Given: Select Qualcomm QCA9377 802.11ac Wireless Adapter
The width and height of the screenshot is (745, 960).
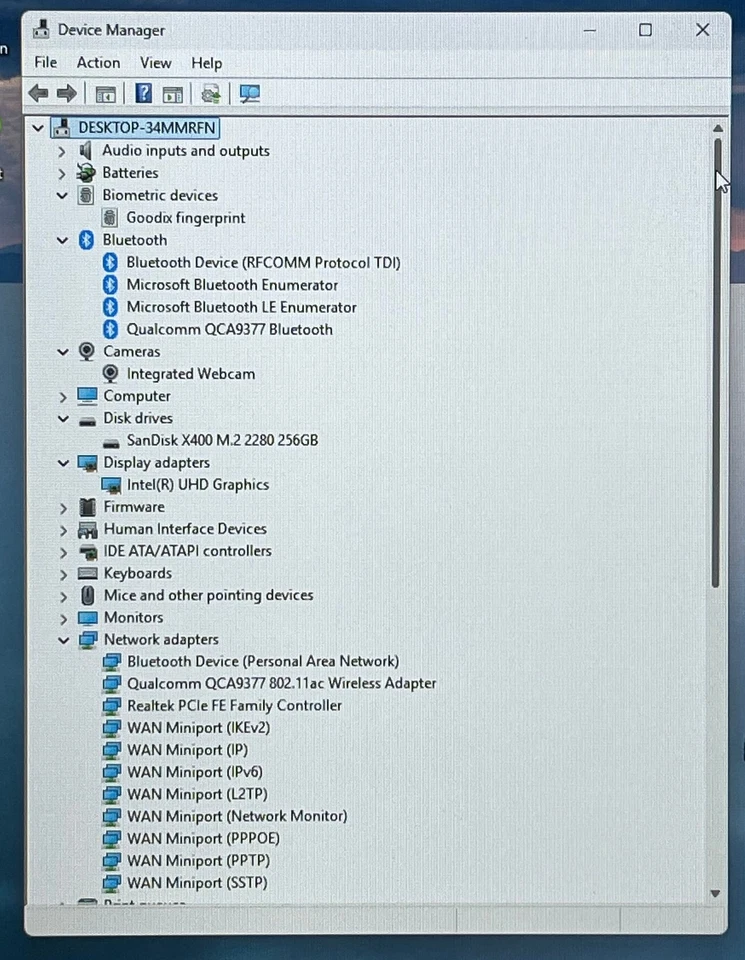Looking at the screenshot, I should 282,683.
